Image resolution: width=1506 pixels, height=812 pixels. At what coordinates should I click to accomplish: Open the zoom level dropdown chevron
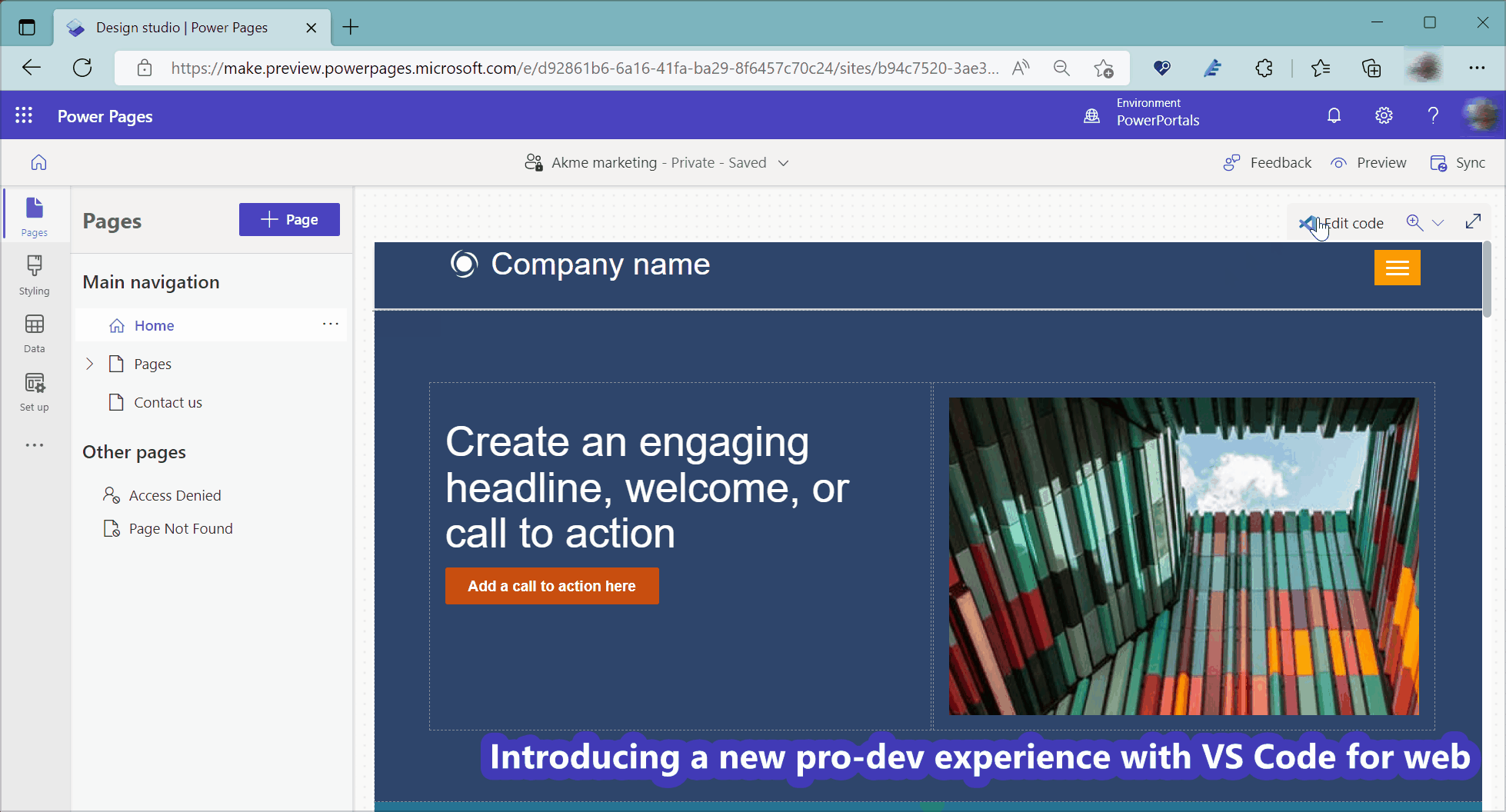[1440, 222]
